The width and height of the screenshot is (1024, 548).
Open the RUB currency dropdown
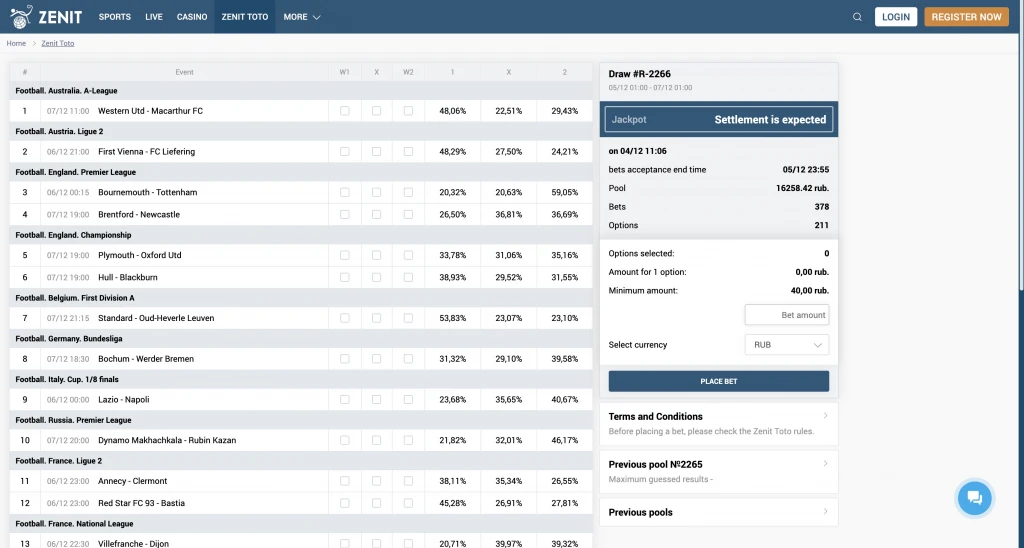click(x=787, y=345)
